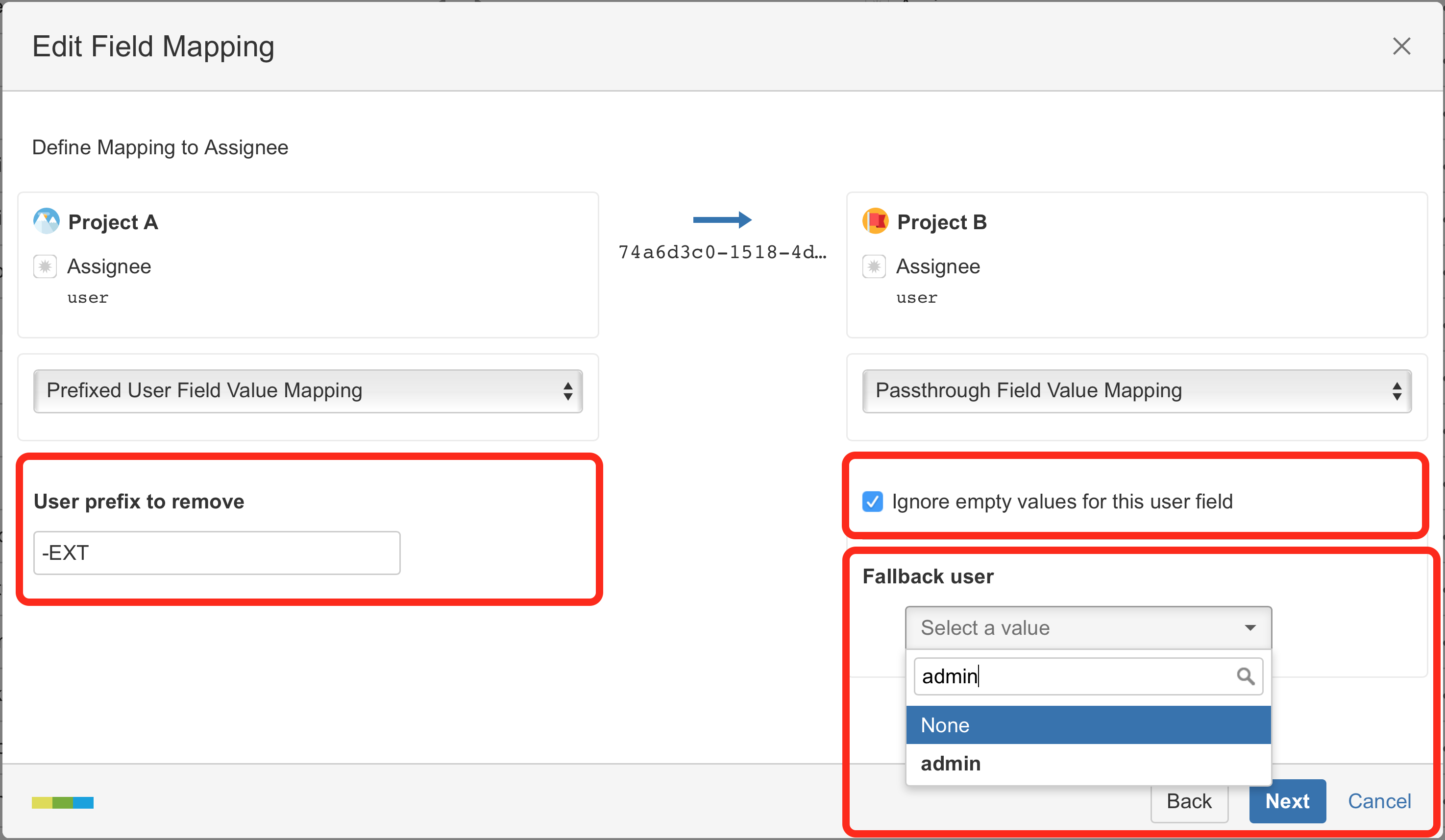Uncheck Ignore empty values for this user field
Screen dimensions: 1445x840
872,502
